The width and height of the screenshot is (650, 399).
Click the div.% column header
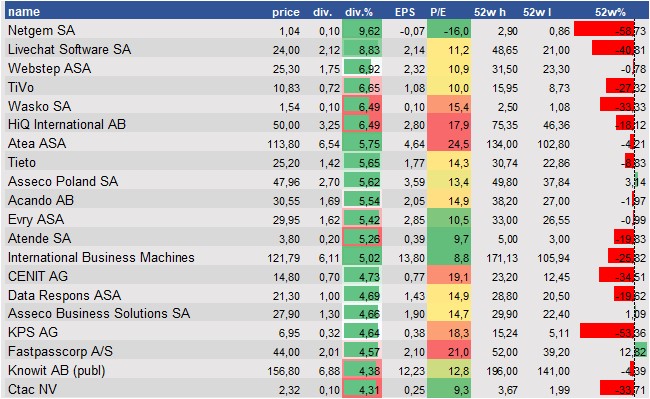point(359,12)
